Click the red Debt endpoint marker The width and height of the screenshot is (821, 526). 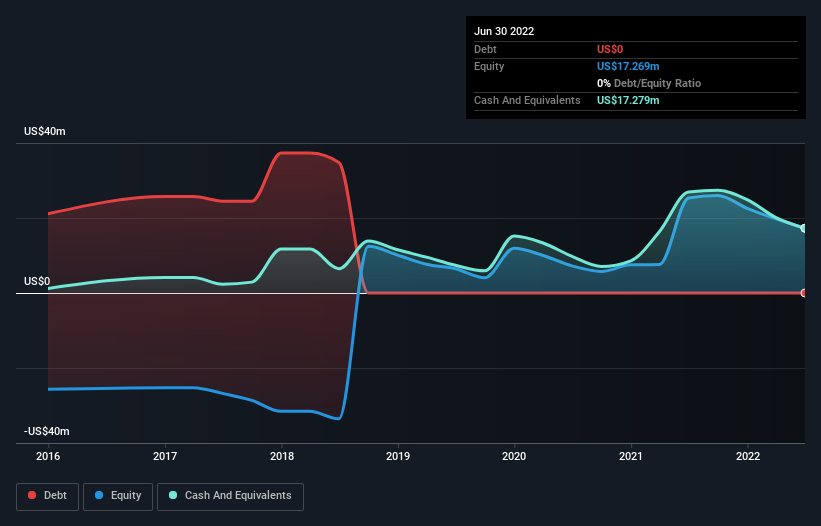coord(804,293)
